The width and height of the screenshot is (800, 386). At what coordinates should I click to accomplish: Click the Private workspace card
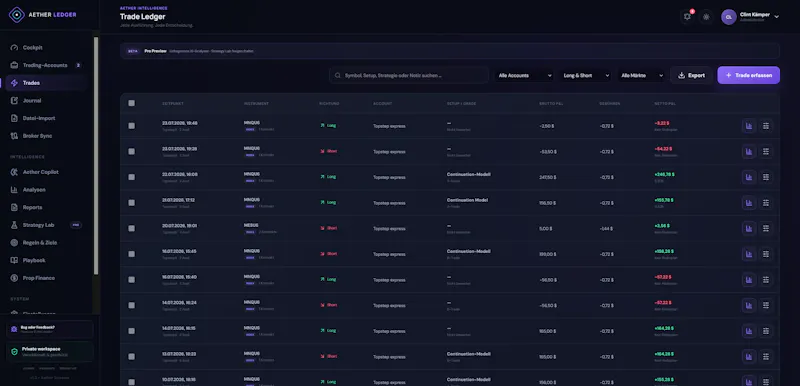tap(49, 352)
